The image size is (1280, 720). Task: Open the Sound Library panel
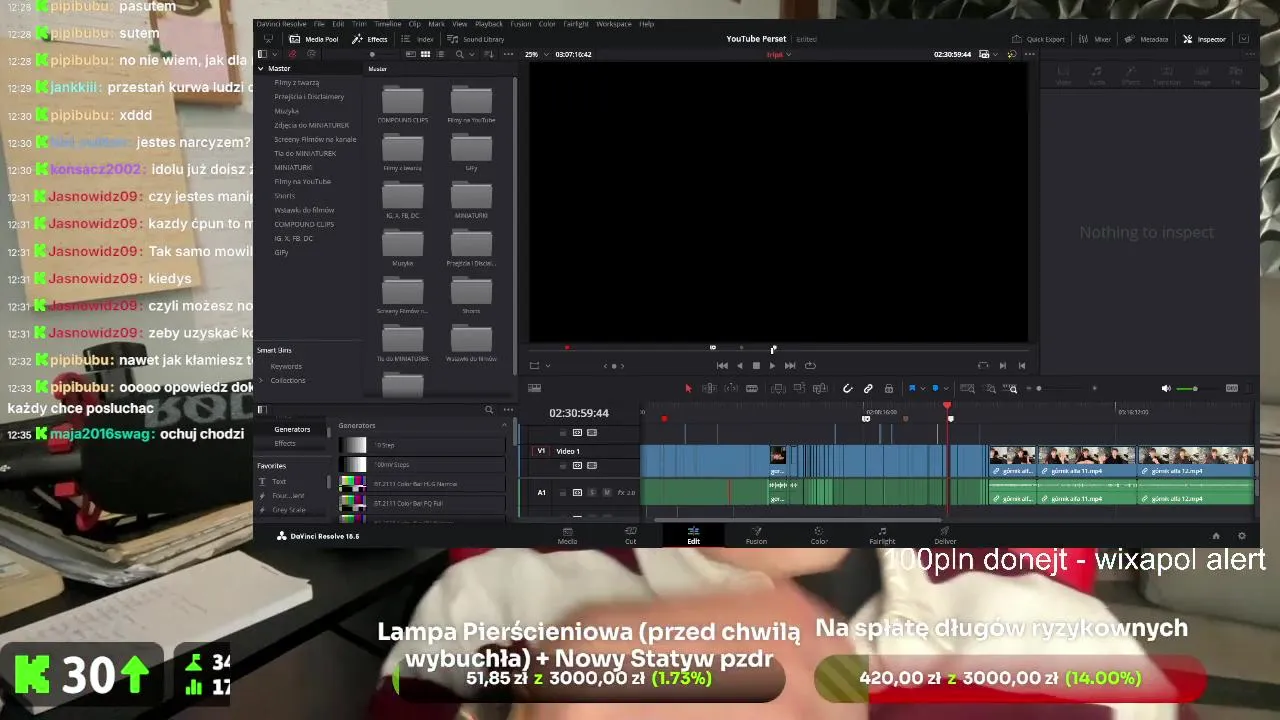[475, 39]
